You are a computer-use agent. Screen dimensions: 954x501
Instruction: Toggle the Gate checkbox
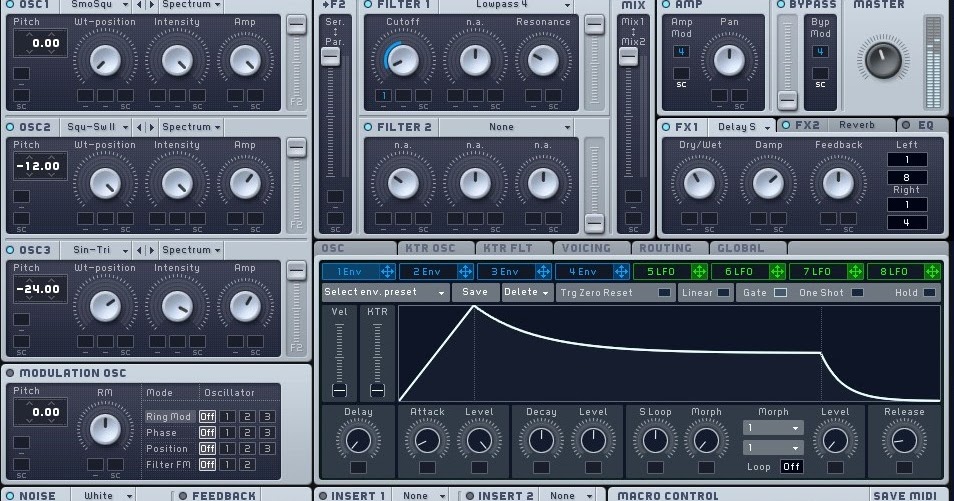(780, 293)
